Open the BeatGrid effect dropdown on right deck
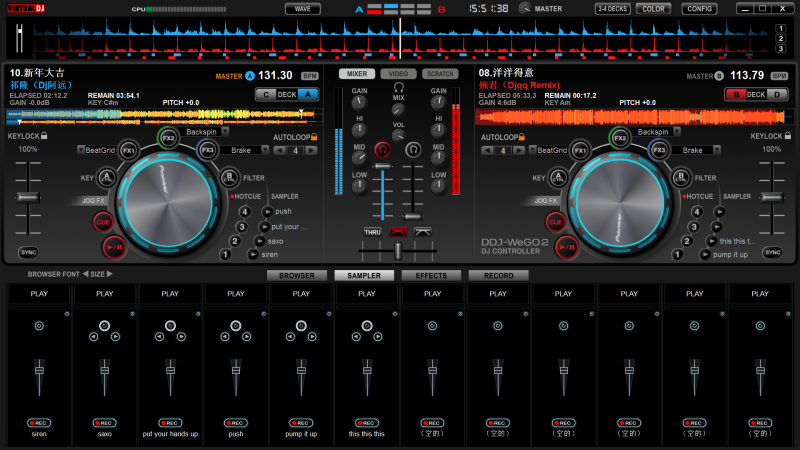The width and height of the screenshot is (800, 450). click(533, 149)
